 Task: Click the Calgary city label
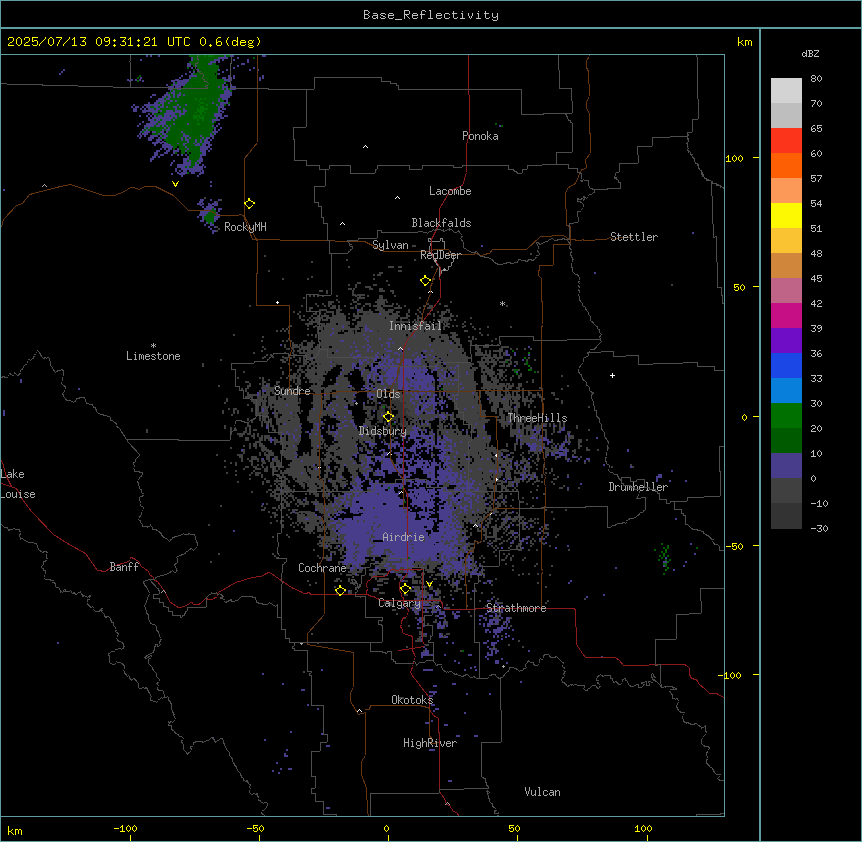tap(399, 603)
